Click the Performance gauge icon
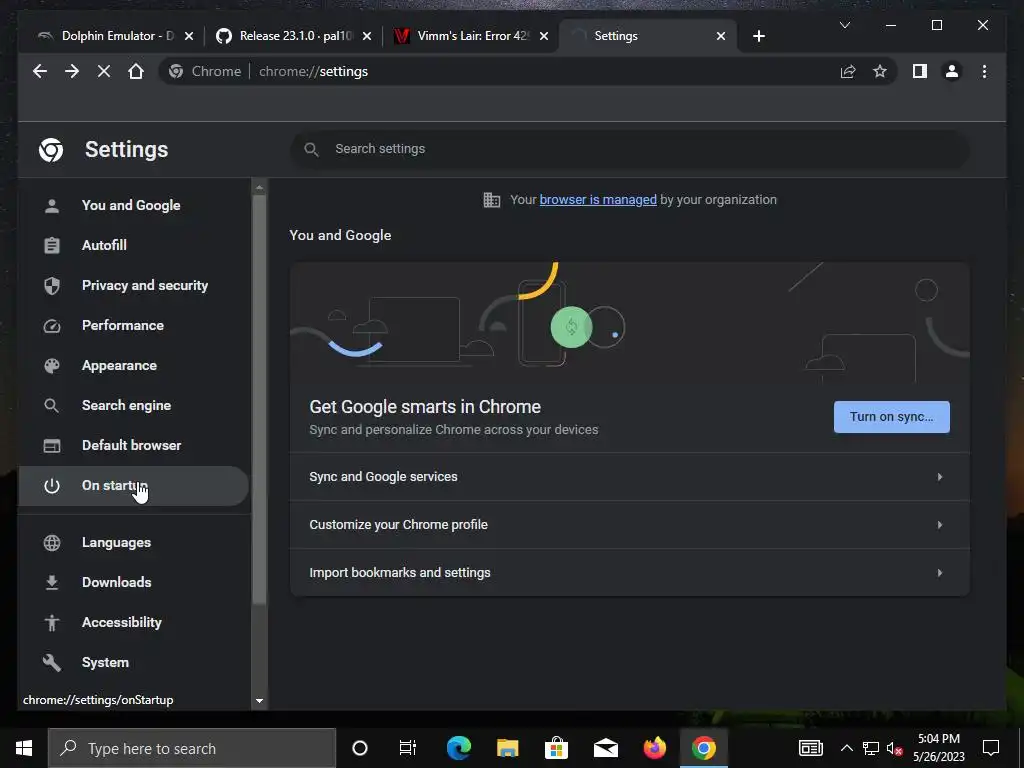The height and width of the screenshot is (768, 1024). coord(52,326)
